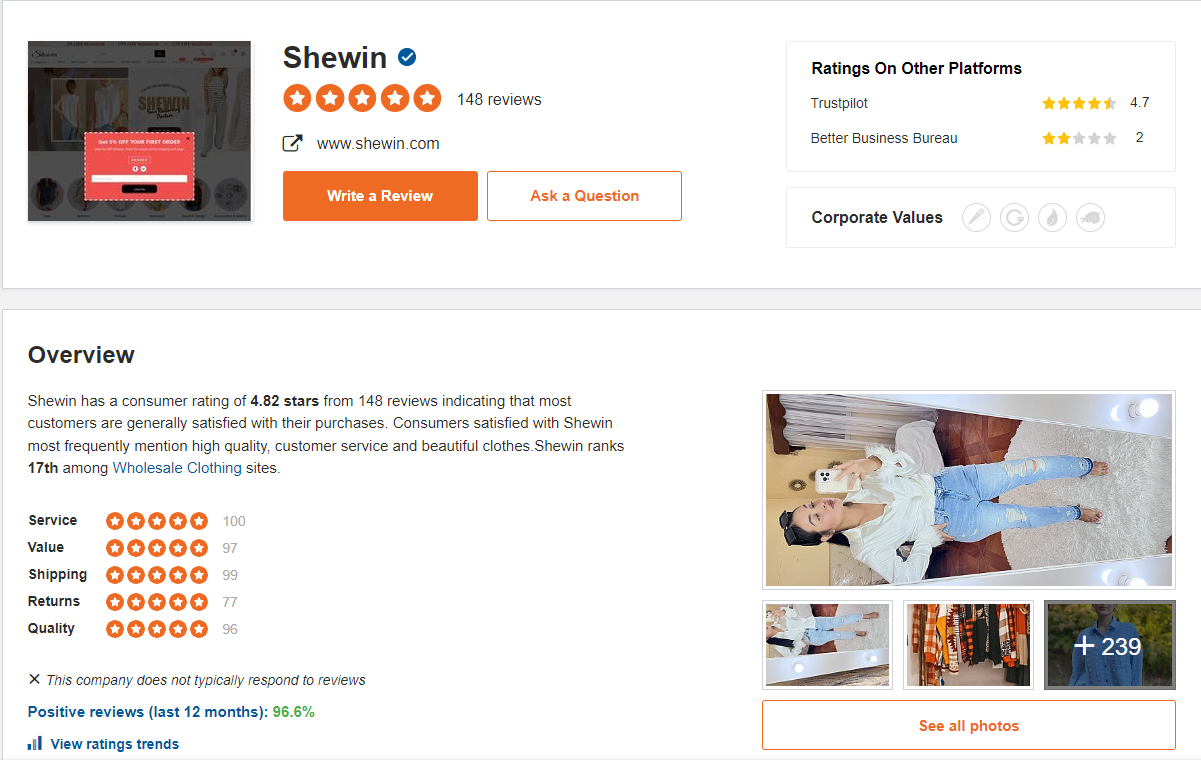
Task: Click the microphone corporate value icon
Action: 976,217
